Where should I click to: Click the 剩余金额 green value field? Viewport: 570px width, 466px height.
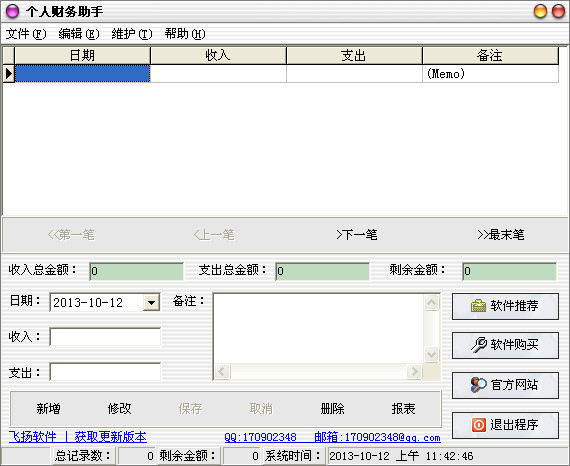click(x=509, y=271)
